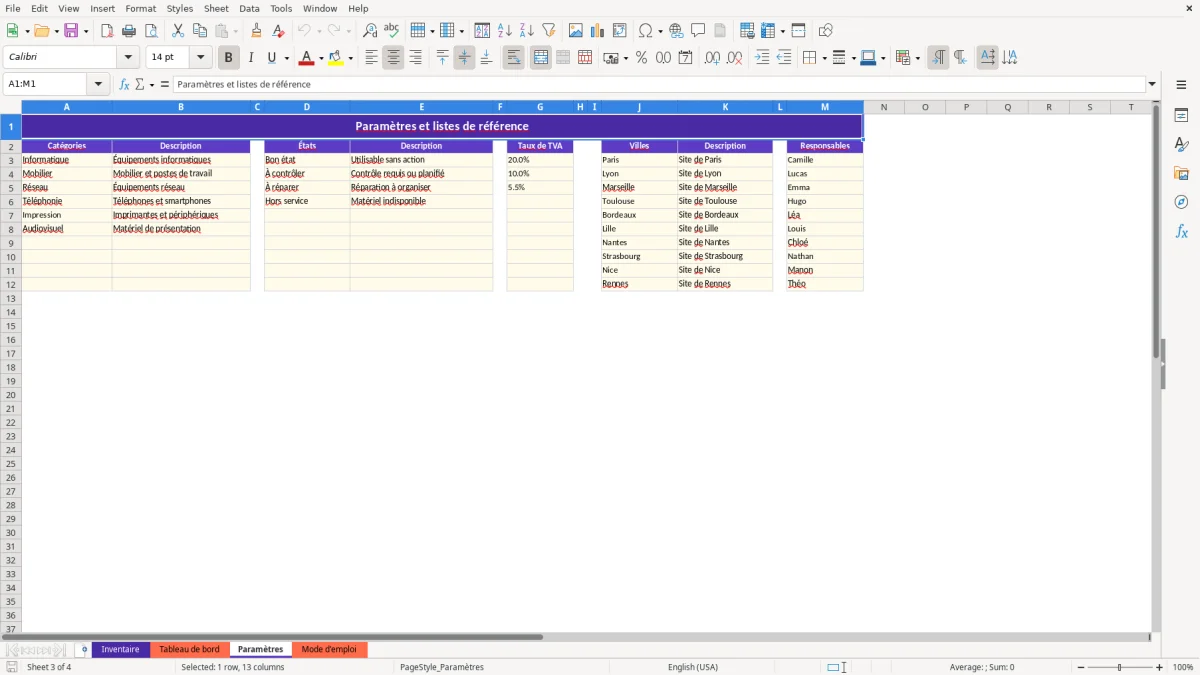Click Increase Indent icon
The width and height of the screenshot is (1200, 675).
tap(762, 58)
